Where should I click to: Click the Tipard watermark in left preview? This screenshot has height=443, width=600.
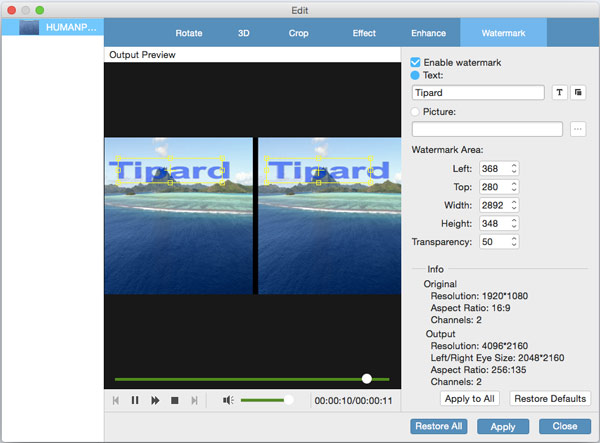170,170
